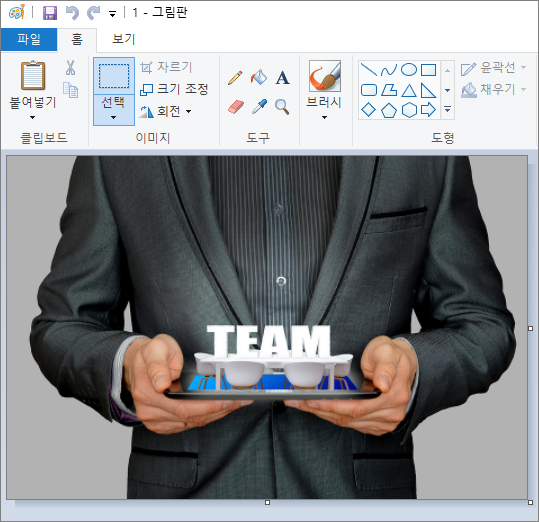Select the Pencil tool
The height and width of the screenshot is (522, 539).
tap(235, 78)
